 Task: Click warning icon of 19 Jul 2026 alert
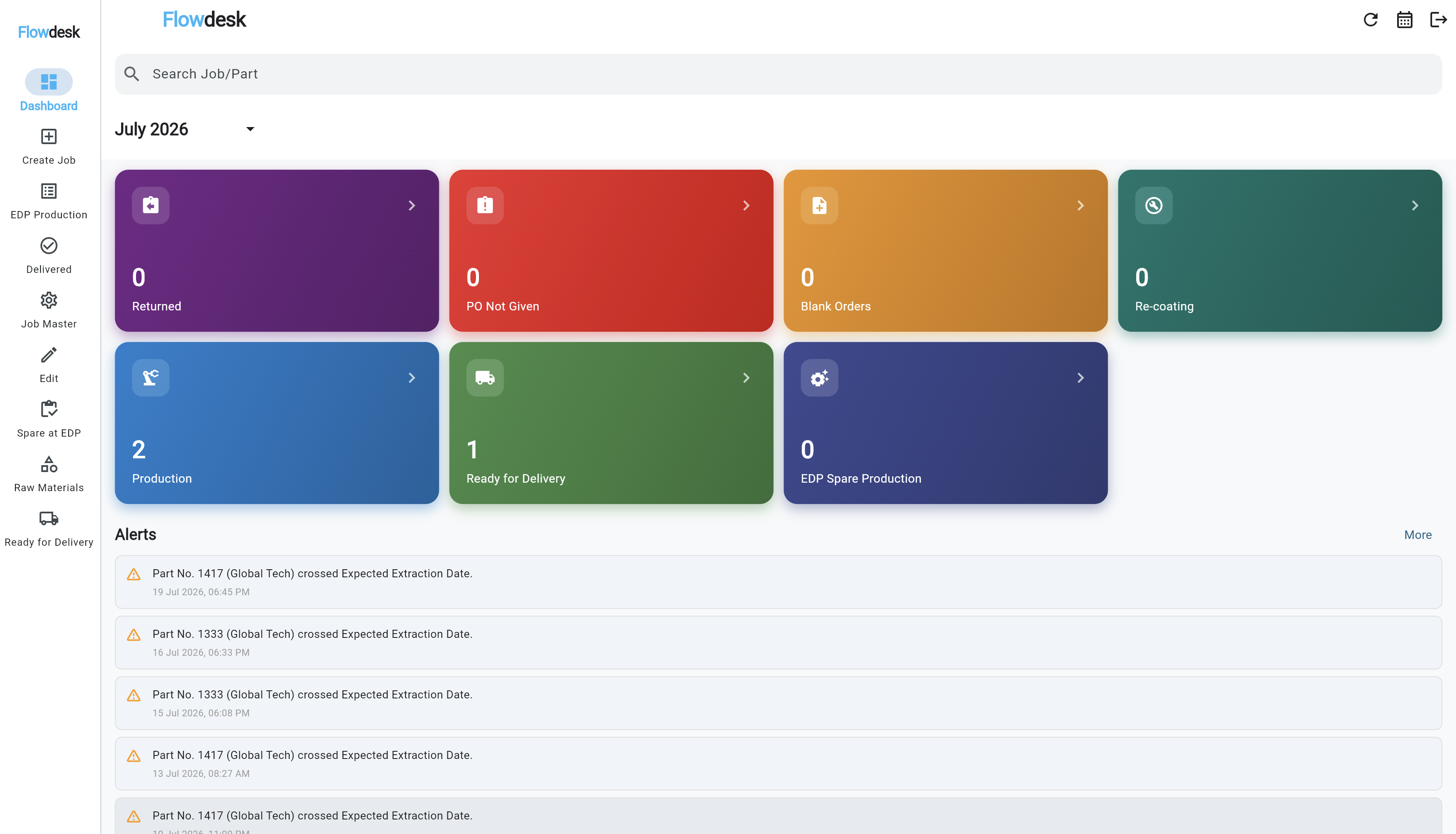click(x=133, y=574)
